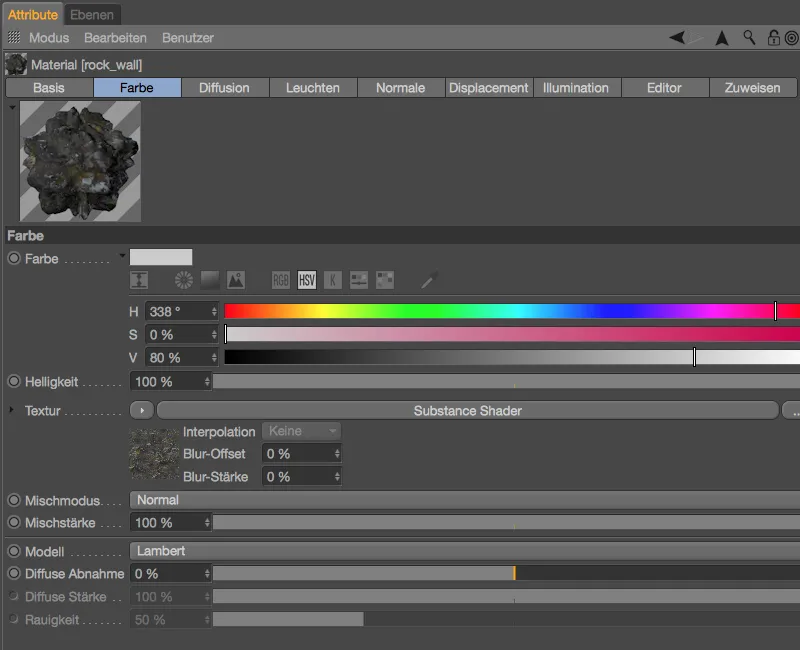Toggle Mischstärke animation circle
The image size is (800, 650).
tap(14, 522)
